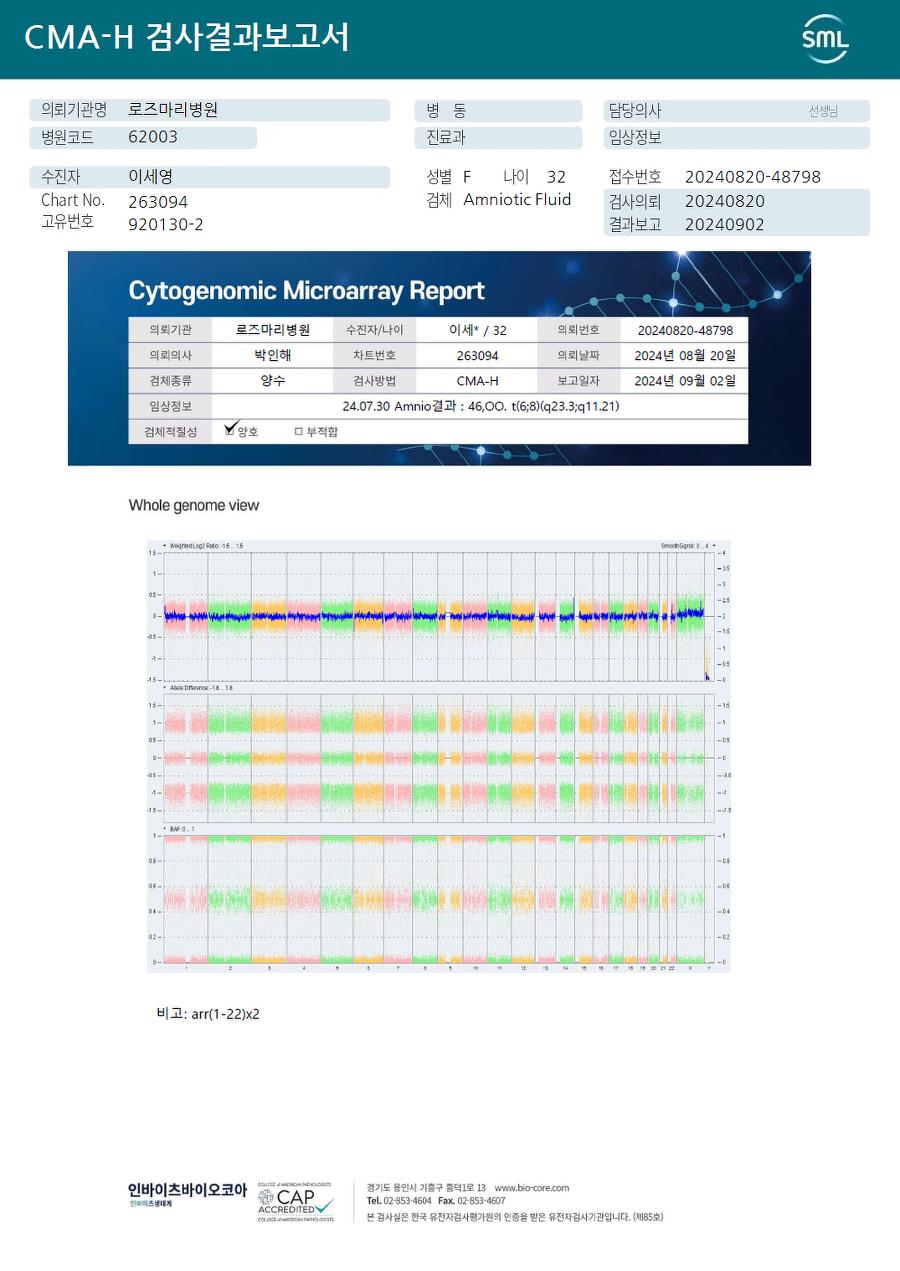Click the 의뢰기관명 label
Image resolution: width=900 pixels, height=1271 pixels.
click(x=73, y=110)
